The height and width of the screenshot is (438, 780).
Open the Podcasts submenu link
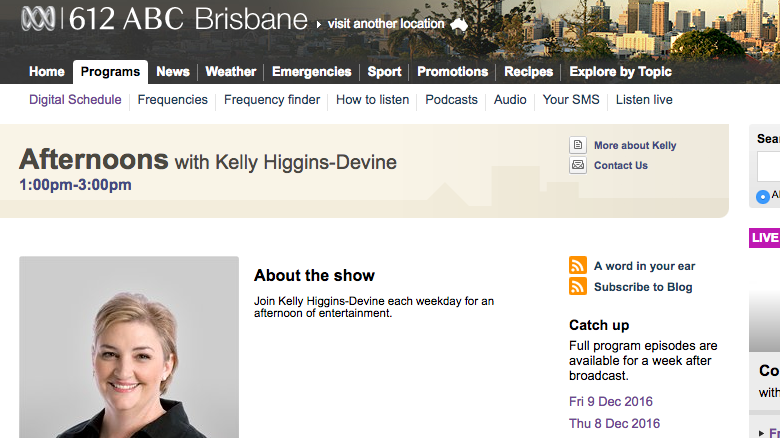tap(451, 100)
